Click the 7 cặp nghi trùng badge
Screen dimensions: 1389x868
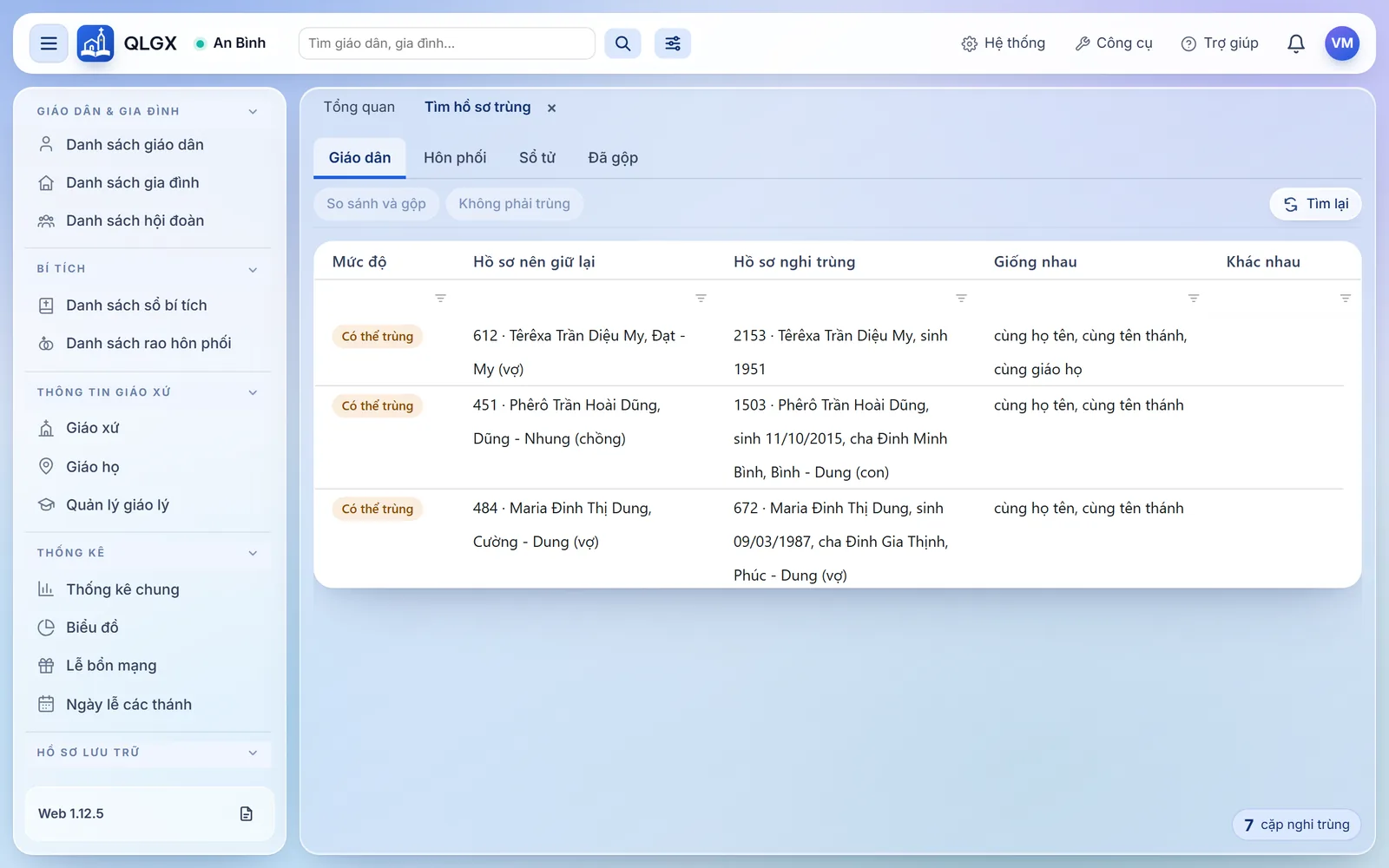[x=1296, y=825]
